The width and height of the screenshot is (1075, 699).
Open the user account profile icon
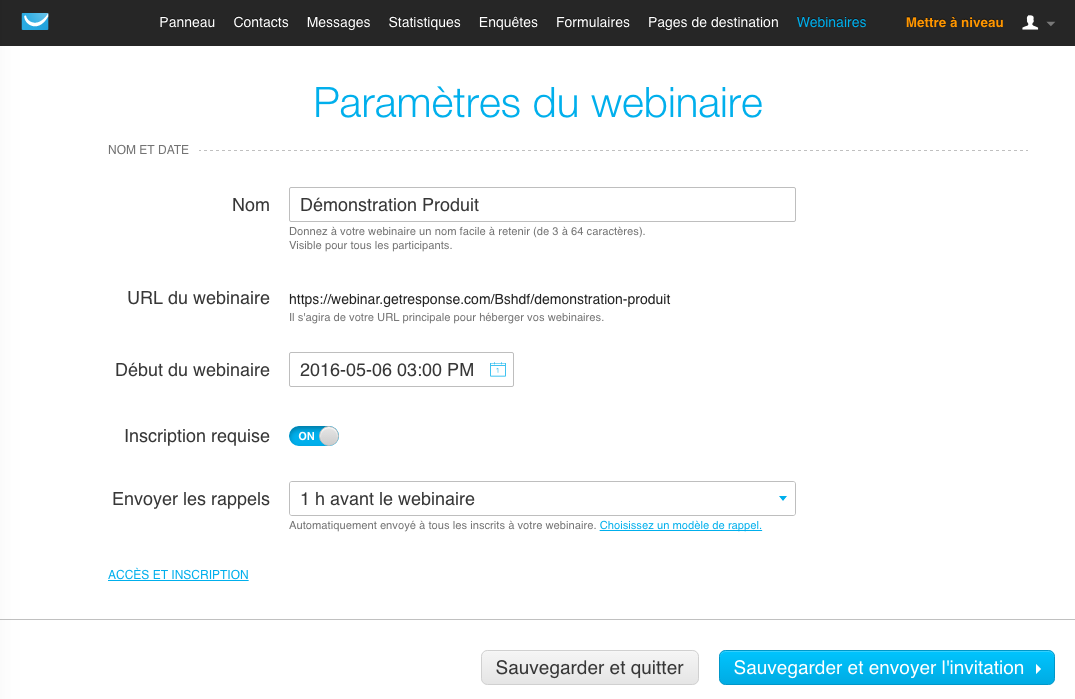click(x=1030, y=23)
